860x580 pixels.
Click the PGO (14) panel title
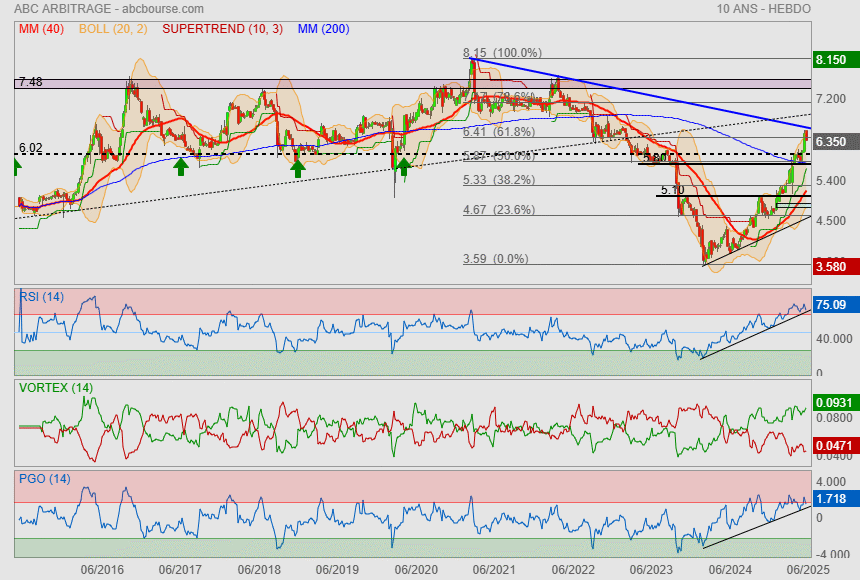(x=43, y=478)
